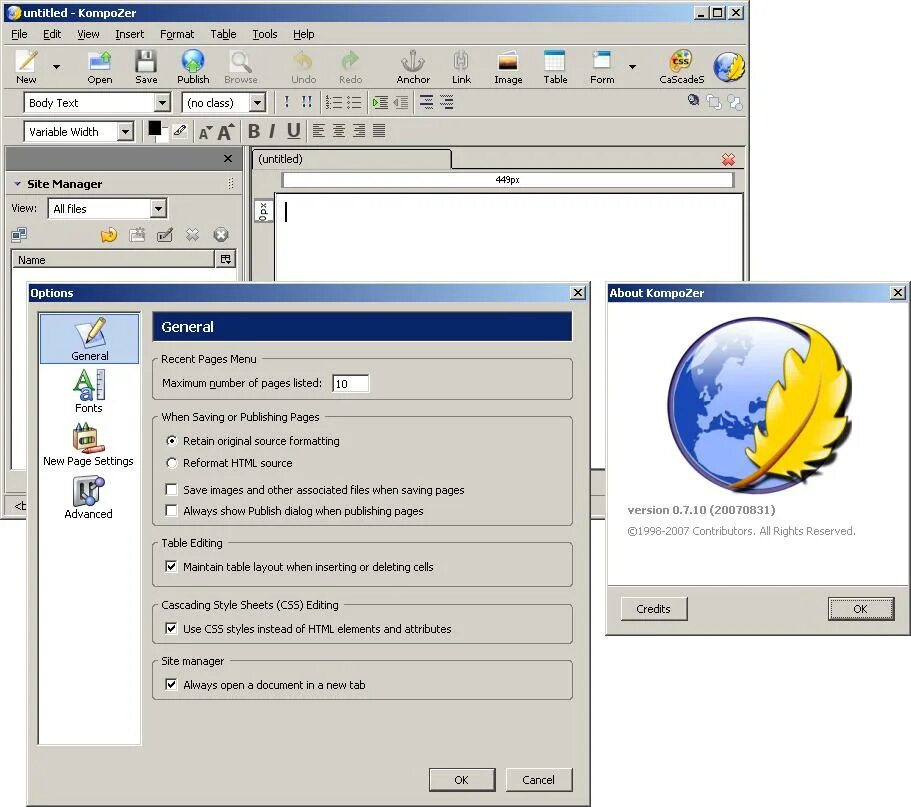
Task: Collapse the Site Manager panel triangle
Action: coord(17,184)
